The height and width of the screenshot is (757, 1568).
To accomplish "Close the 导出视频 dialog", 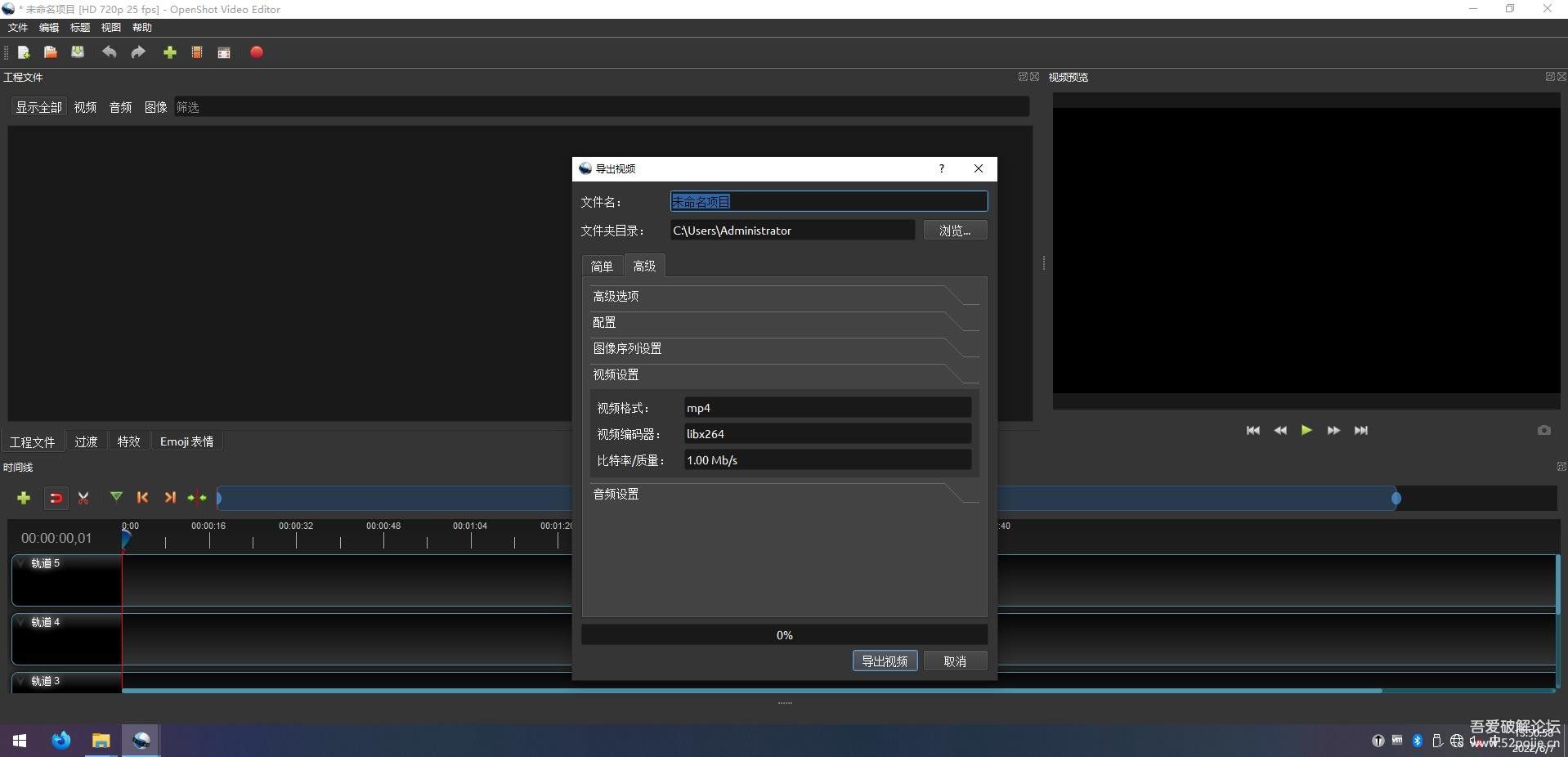I will coord(979,168).
